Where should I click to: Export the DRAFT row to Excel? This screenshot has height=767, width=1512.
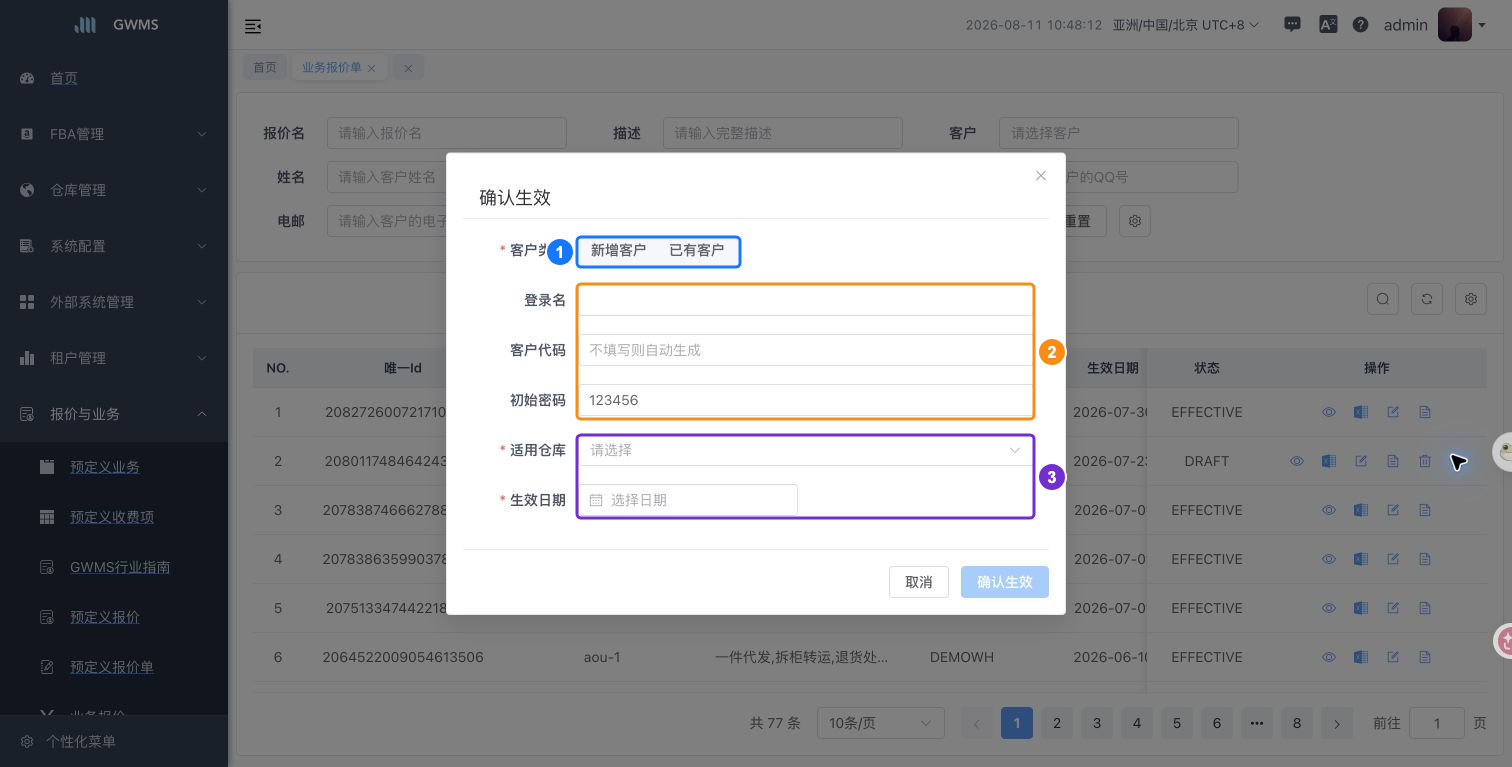point(1328,461)
